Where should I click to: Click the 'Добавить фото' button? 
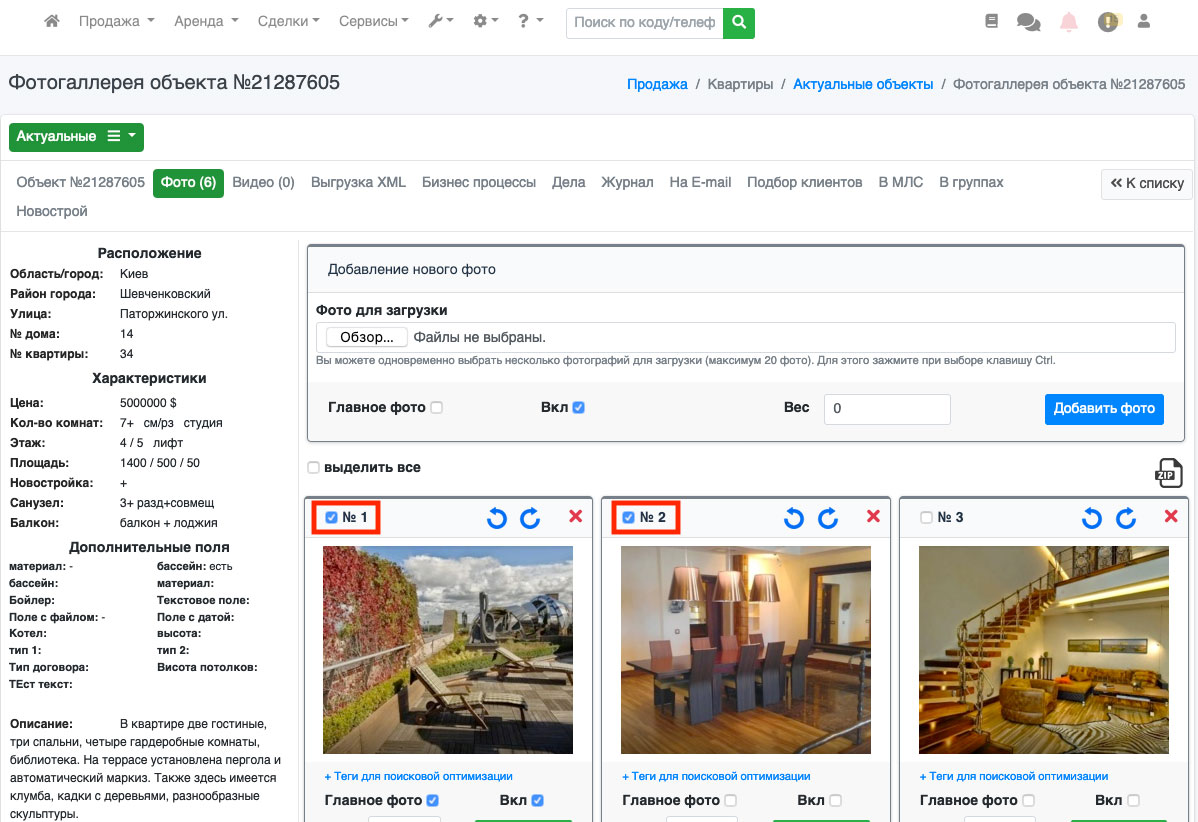(1104, 409)
